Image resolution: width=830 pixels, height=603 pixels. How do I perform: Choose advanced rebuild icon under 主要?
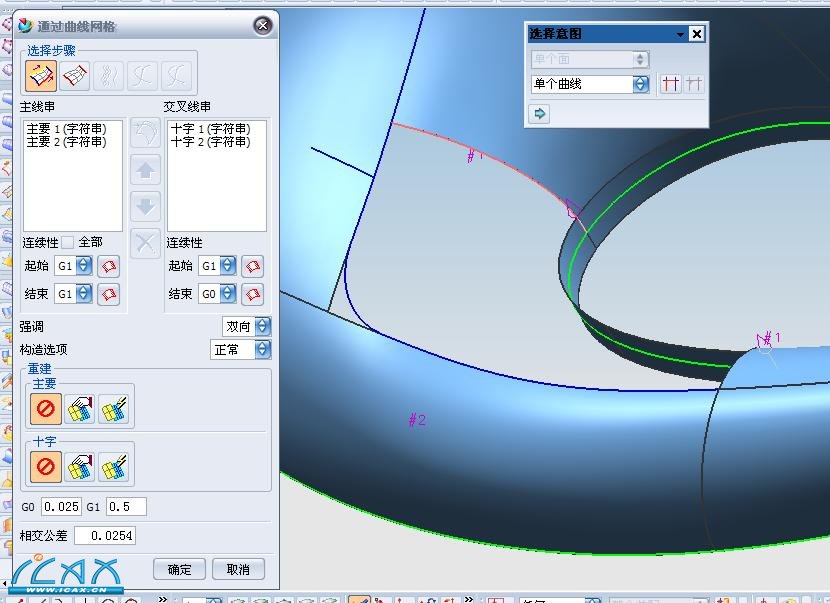click(x=115, y=409)
